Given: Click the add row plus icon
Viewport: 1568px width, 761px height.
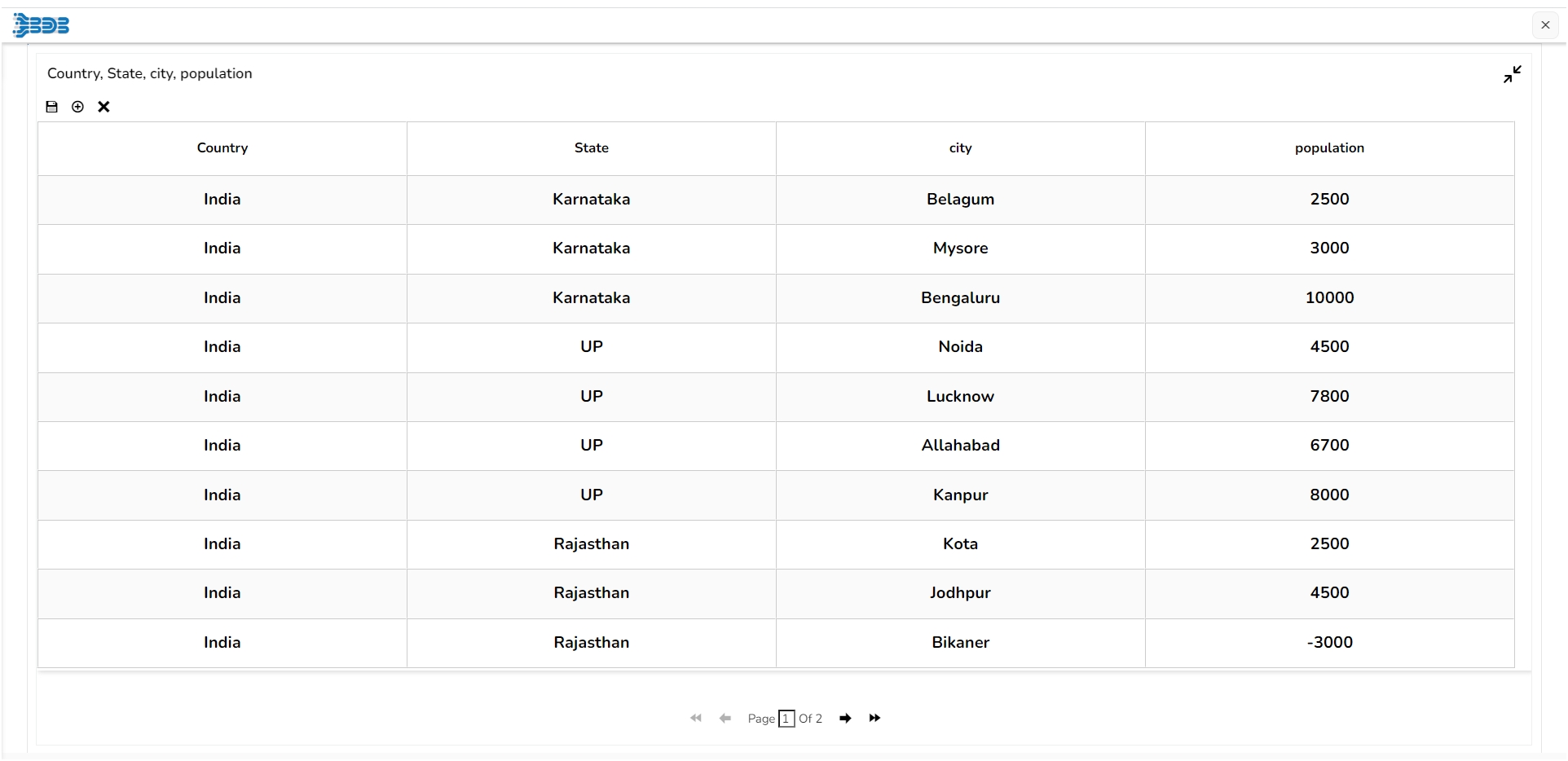Looking at the screenshot, I should click(x=77, y=107).
